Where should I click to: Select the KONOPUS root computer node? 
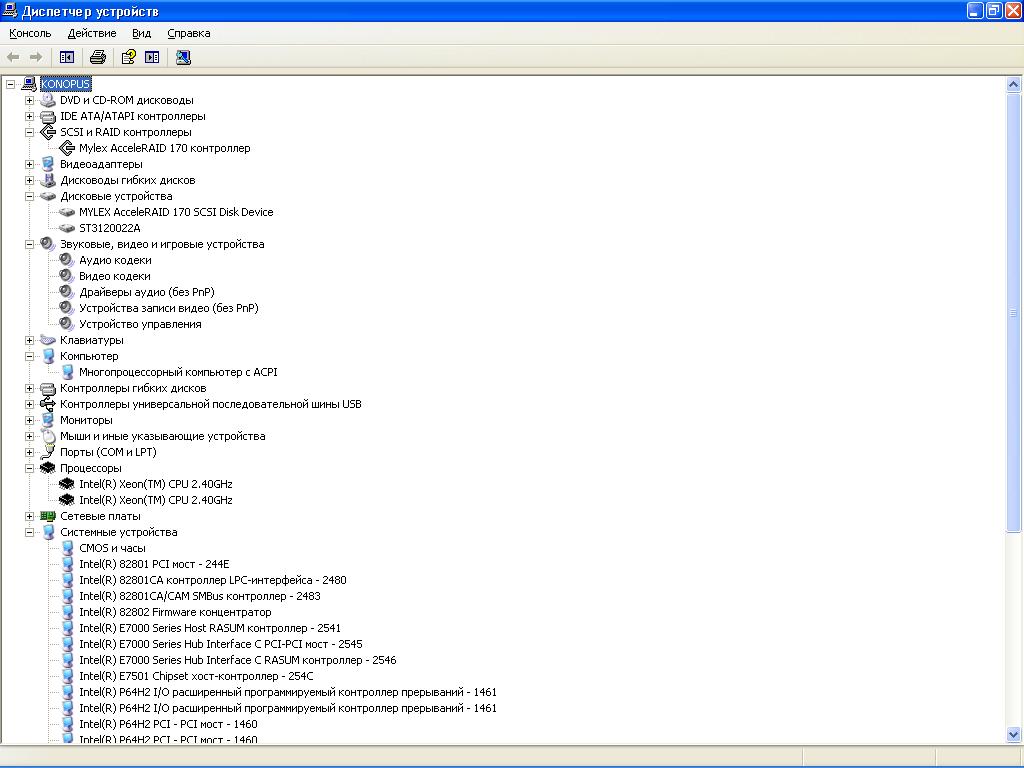click(x=65, y=84)
